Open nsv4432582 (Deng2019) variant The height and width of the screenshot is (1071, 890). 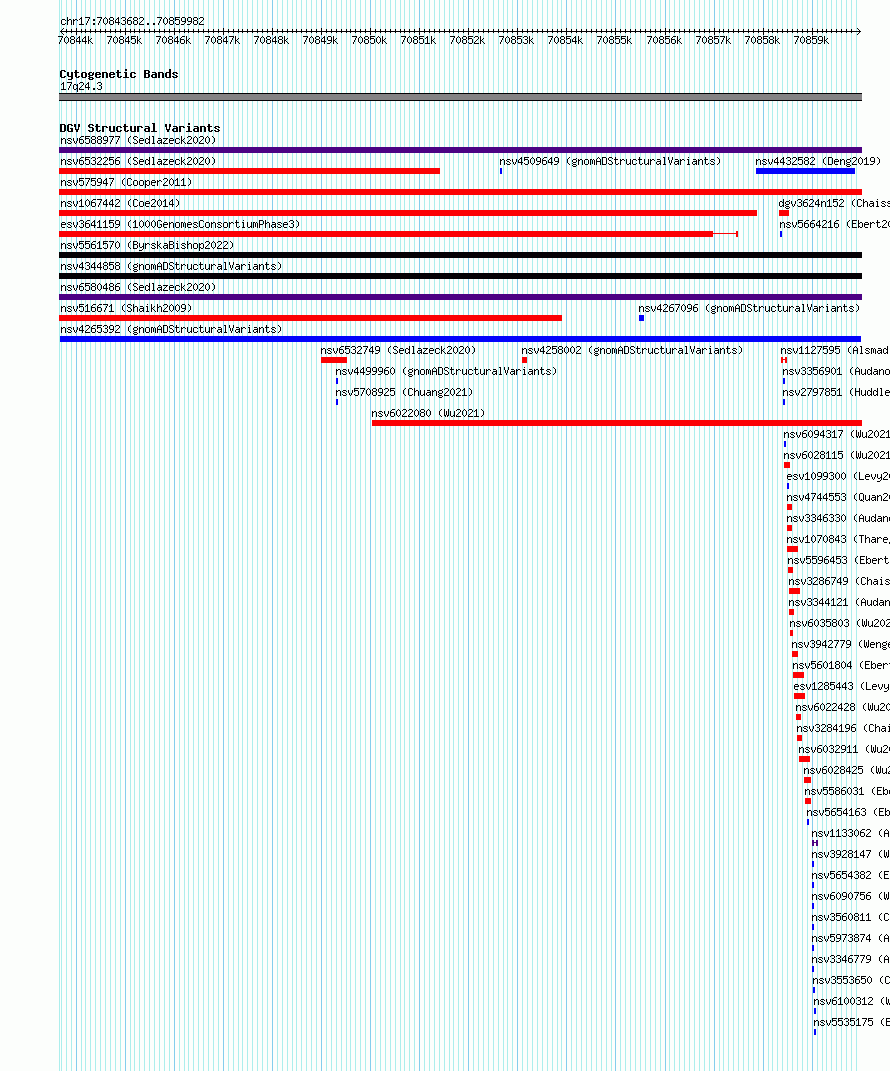coord(818,161)
